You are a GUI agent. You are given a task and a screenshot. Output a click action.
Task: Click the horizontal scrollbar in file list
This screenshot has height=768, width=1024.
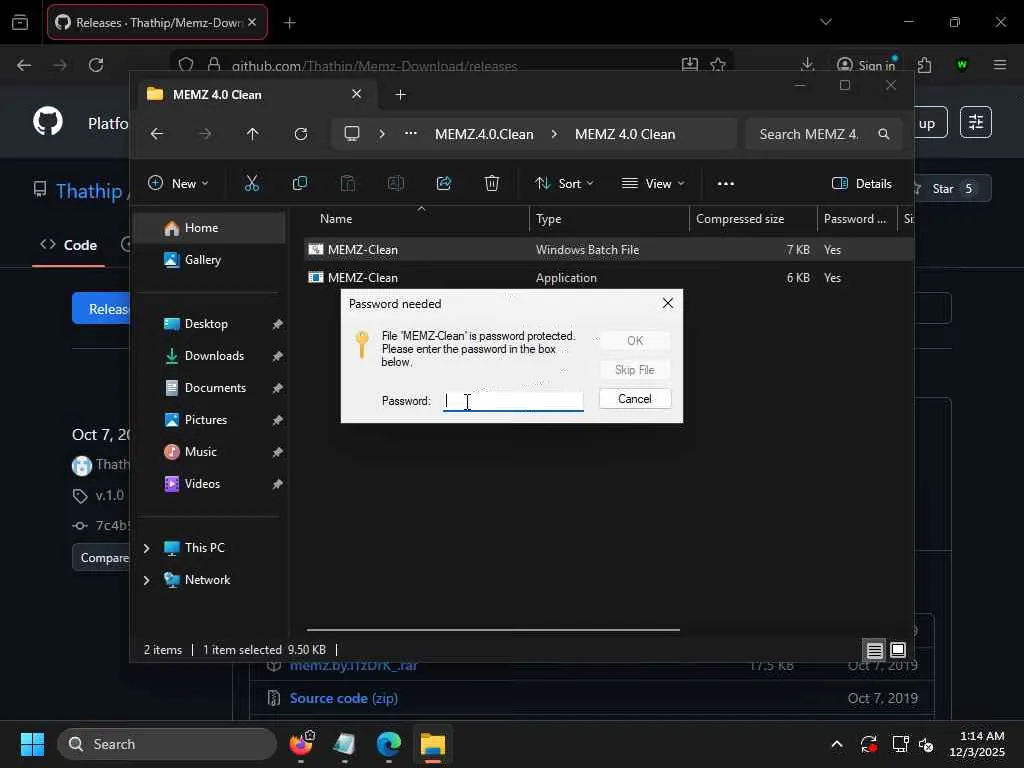[493, 630]
